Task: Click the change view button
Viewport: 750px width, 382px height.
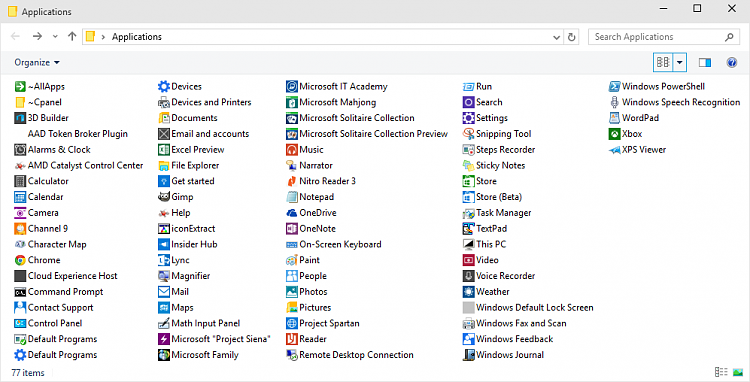Action: point(663,62)
